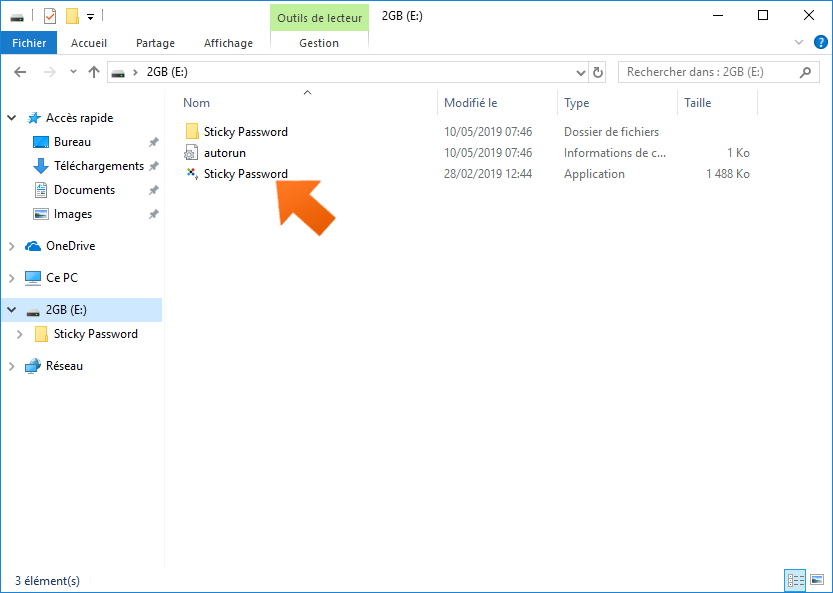The image size is (833, 593).
Task: Open the address bar history dropdown
Action: [581, 72]
